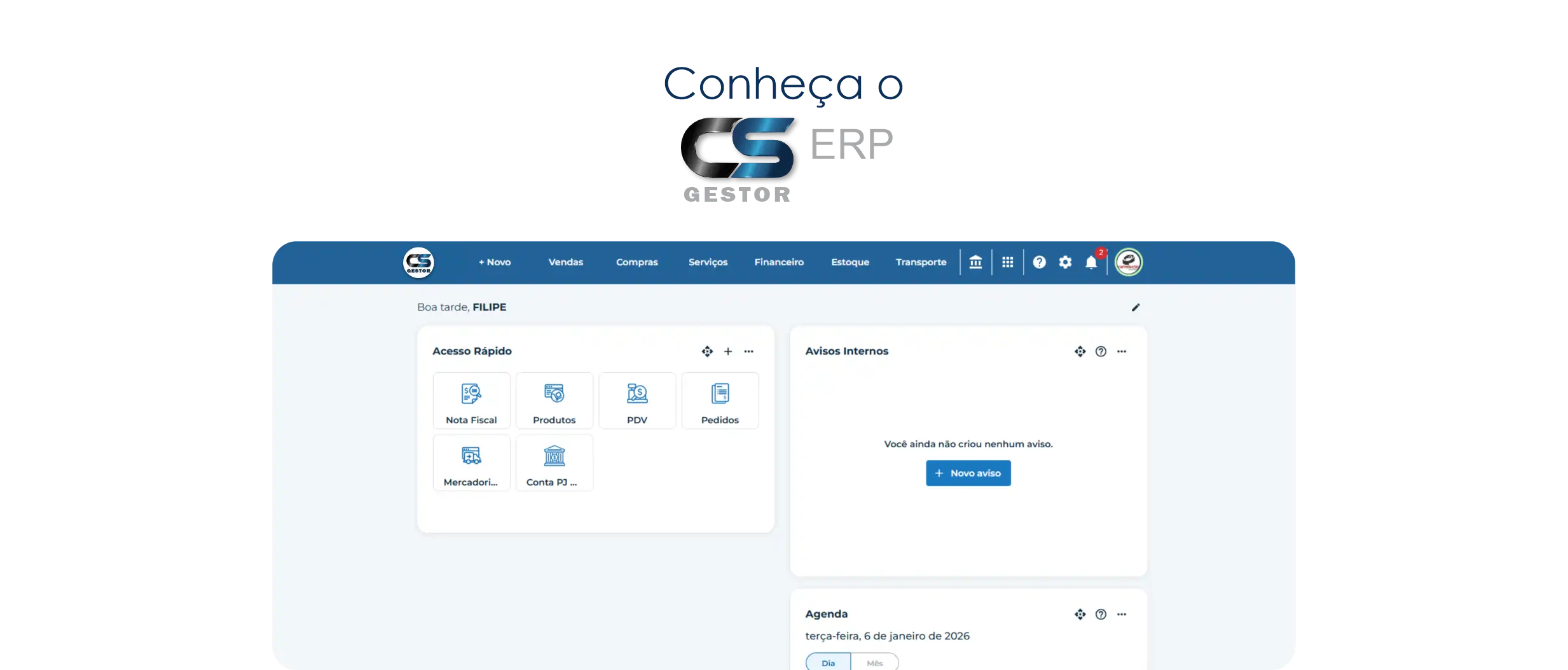Open the Nota Fiscal quick access tile
The image size is (1568, 670).
(471, 401)
